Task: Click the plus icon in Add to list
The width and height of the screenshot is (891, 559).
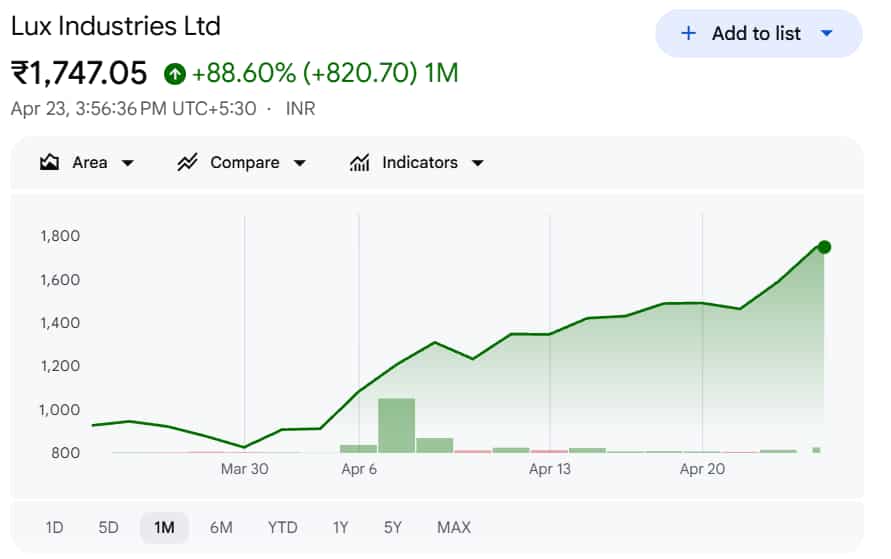Action: 688,33
